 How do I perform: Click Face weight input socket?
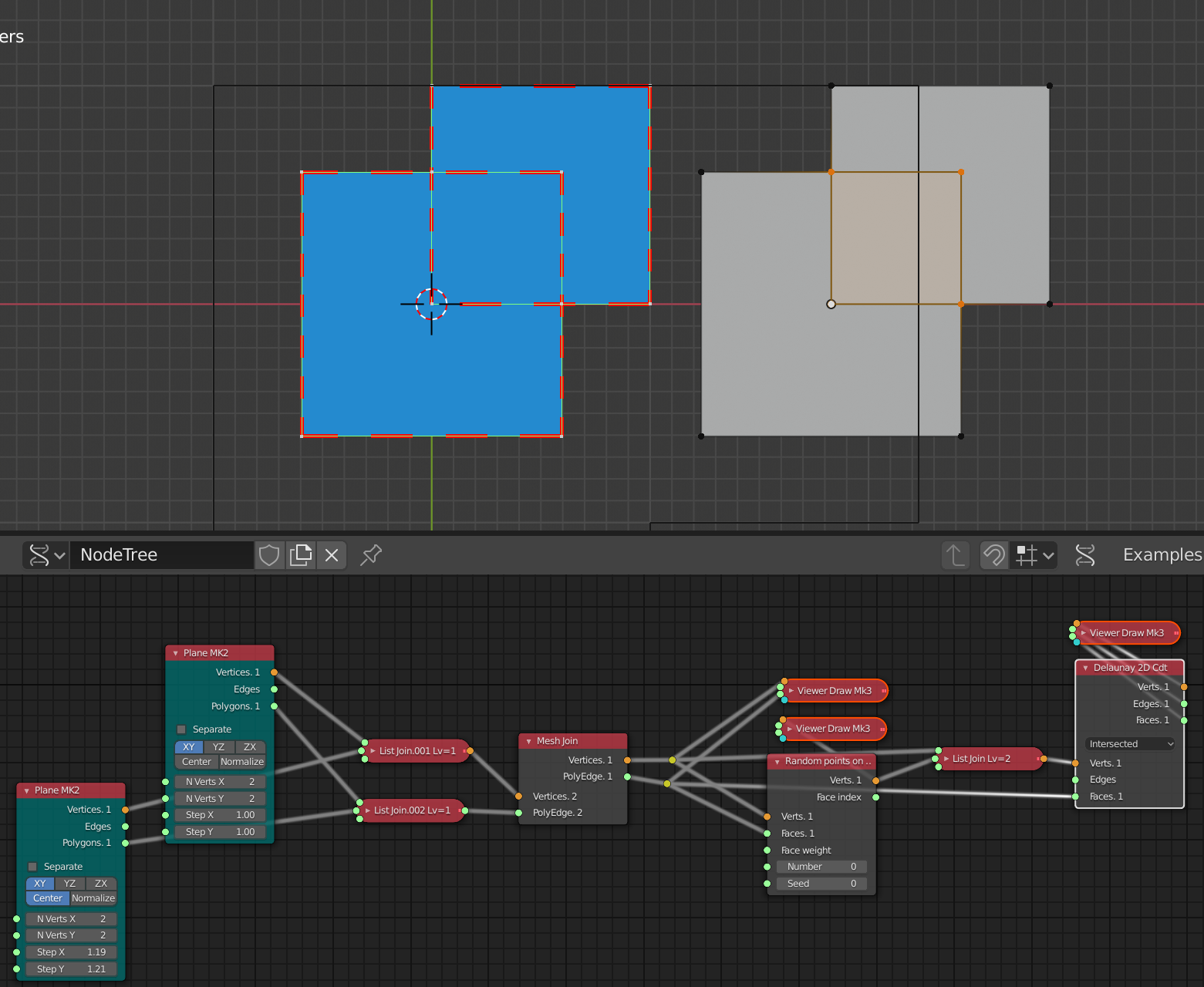coord(767,851)
